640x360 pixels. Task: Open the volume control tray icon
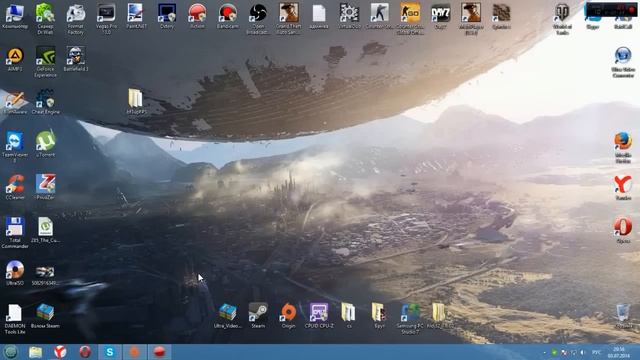pos(582,352)
